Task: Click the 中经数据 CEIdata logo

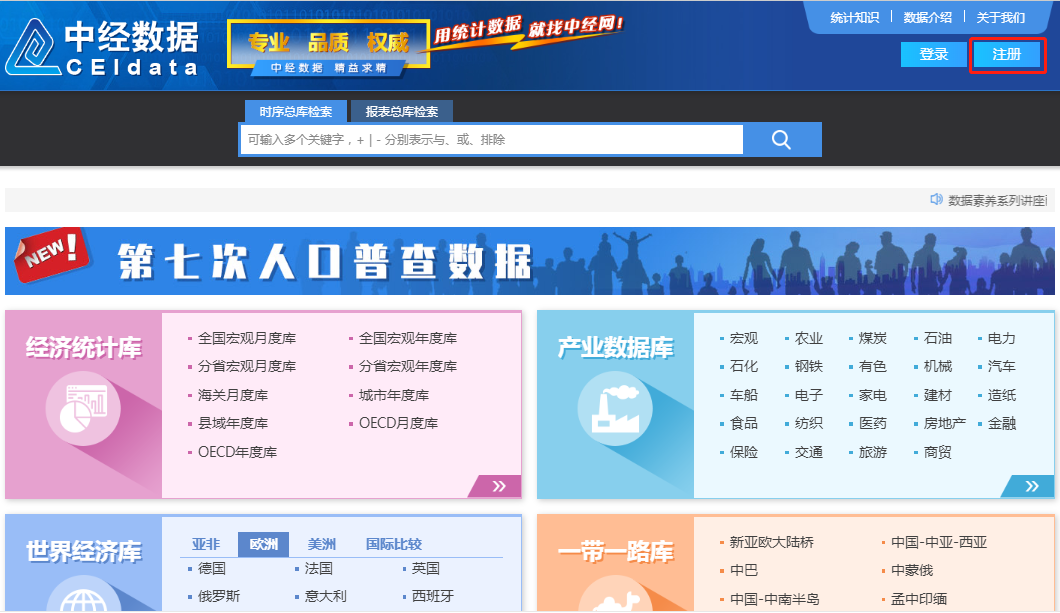Action: 102,48
